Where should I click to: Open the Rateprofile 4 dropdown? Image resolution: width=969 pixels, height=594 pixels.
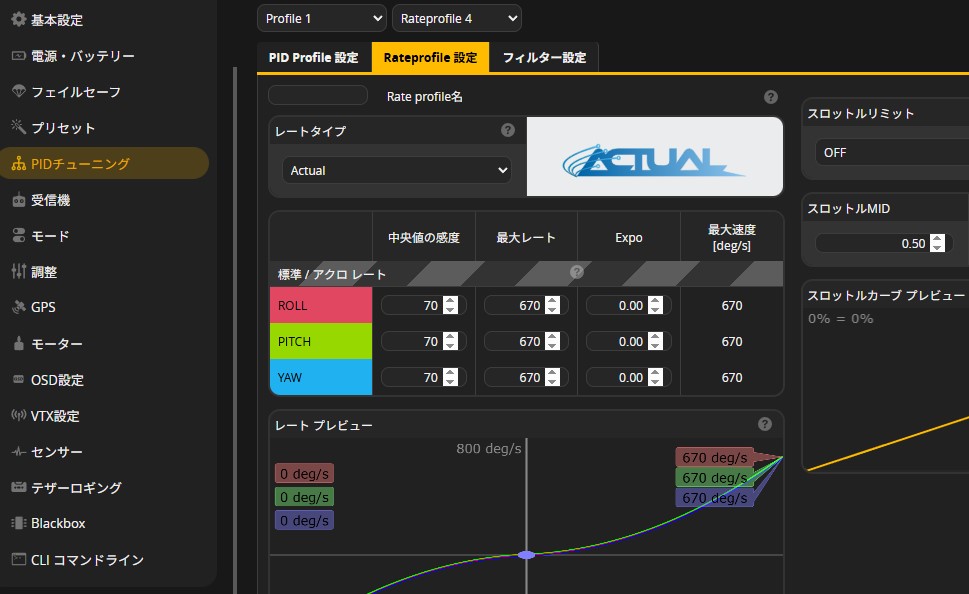click(x=456, y=18)
